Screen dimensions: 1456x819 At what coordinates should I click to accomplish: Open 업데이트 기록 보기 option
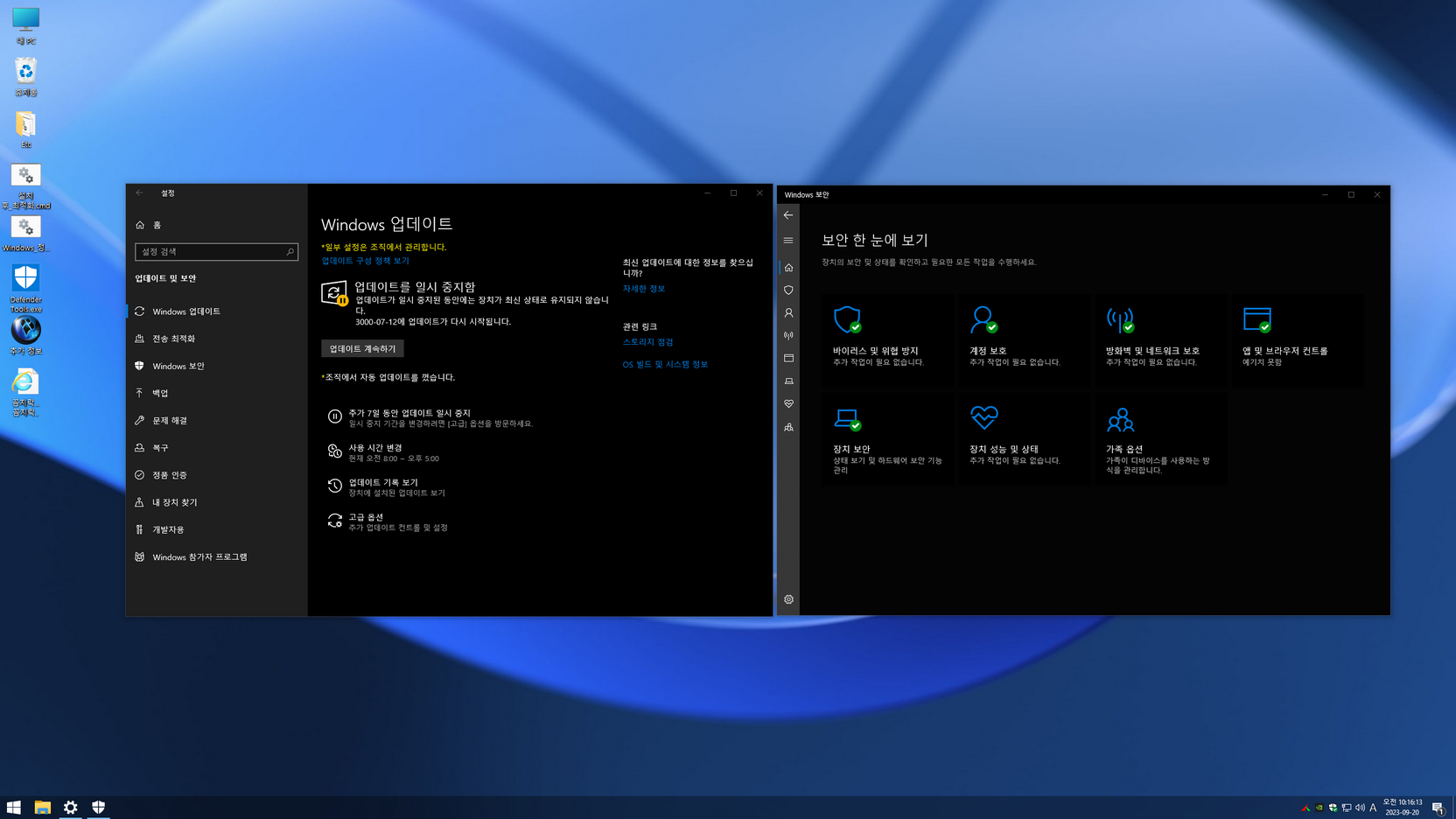click(x=386, y=487)
